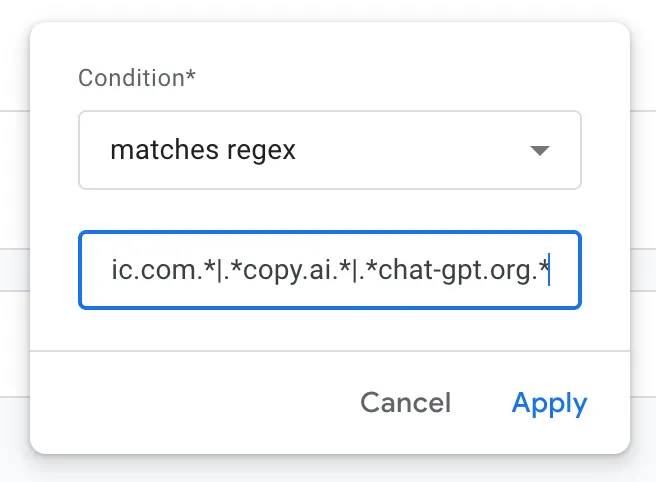Click the word 'regex' in the condition selector

tap(261, 151)
